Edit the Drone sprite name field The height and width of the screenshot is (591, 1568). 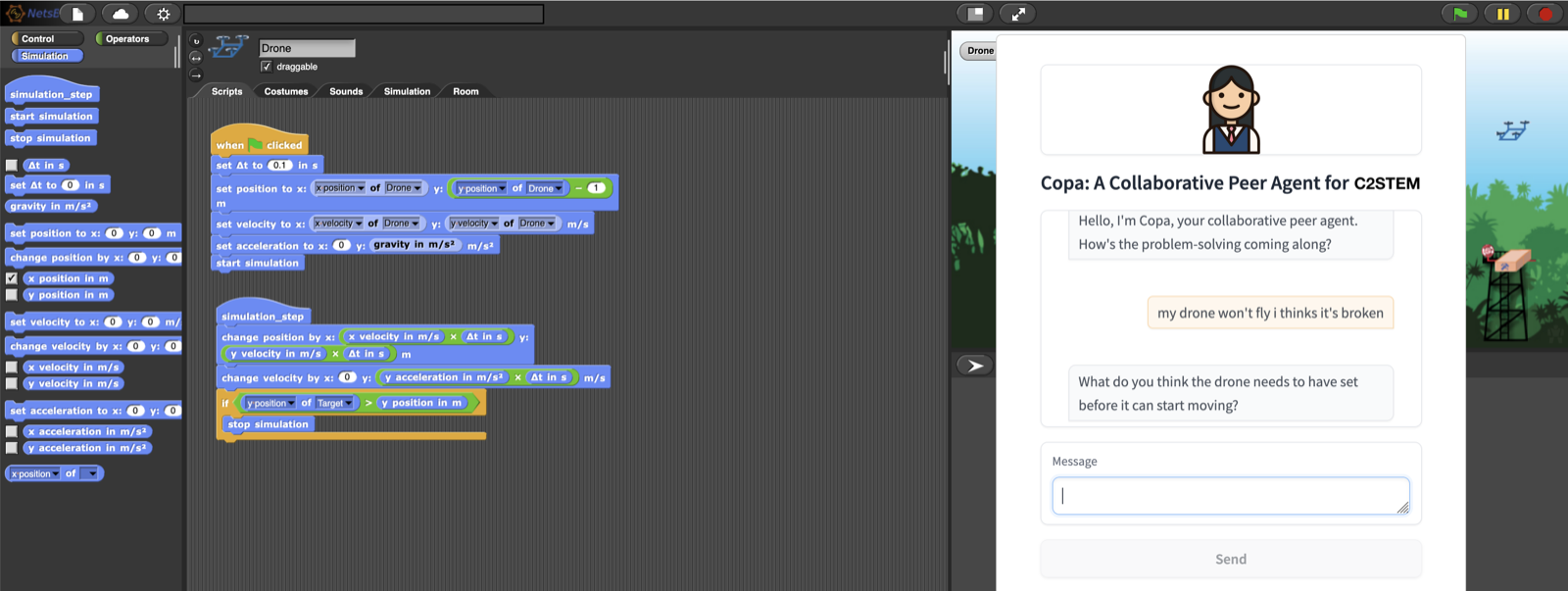[307, 48]
